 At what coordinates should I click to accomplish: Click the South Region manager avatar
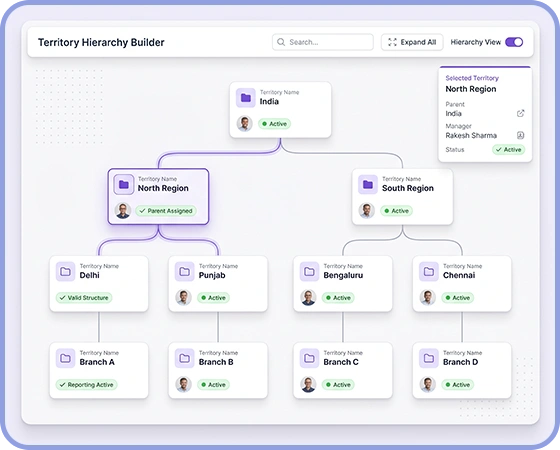click(x=366, y=211)
